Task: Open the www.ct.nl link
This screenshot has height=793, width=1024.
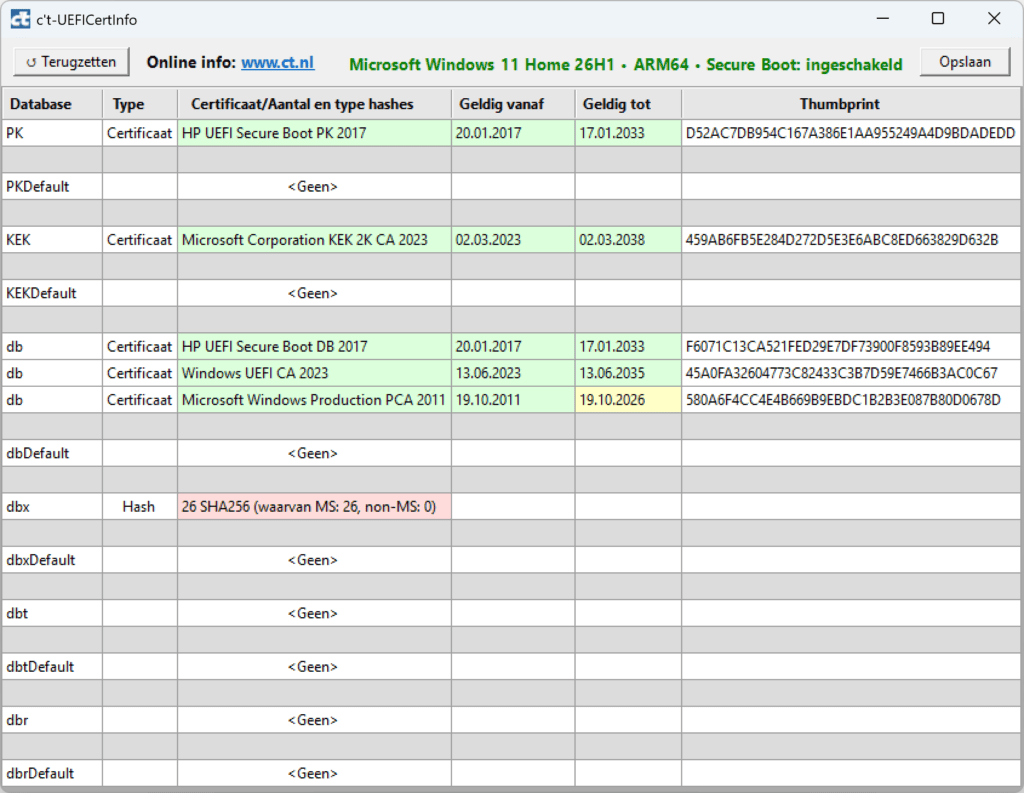Action: (278, 63)
